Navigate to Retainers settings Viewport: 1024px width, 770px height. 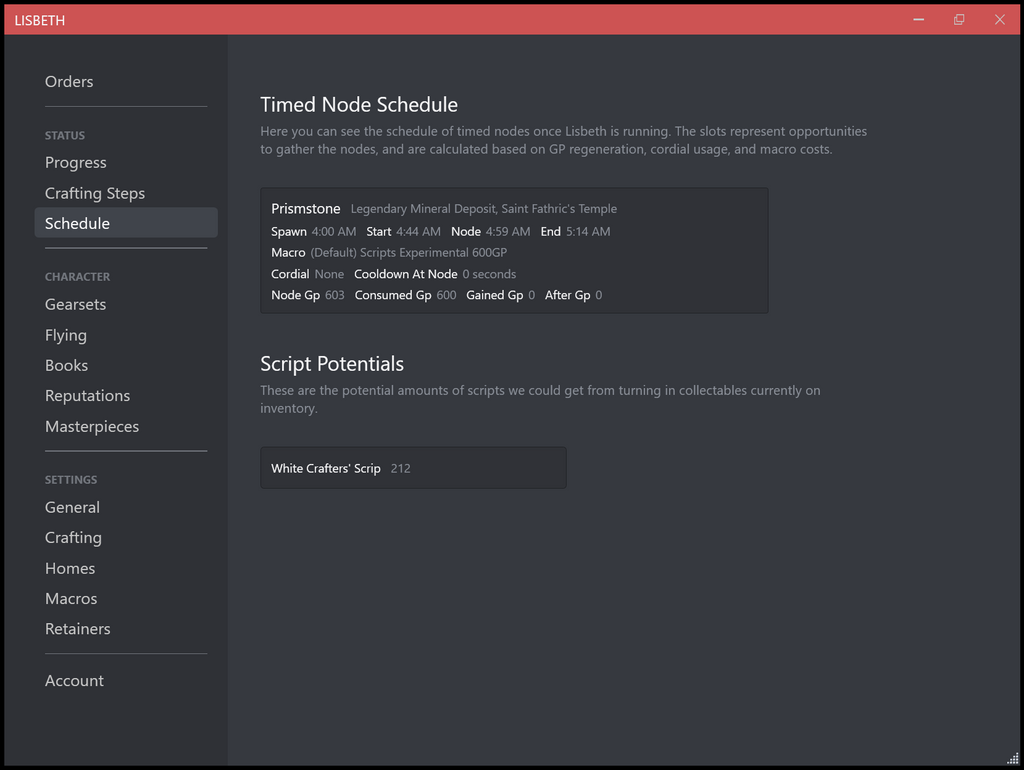click(x=78, y=629)
